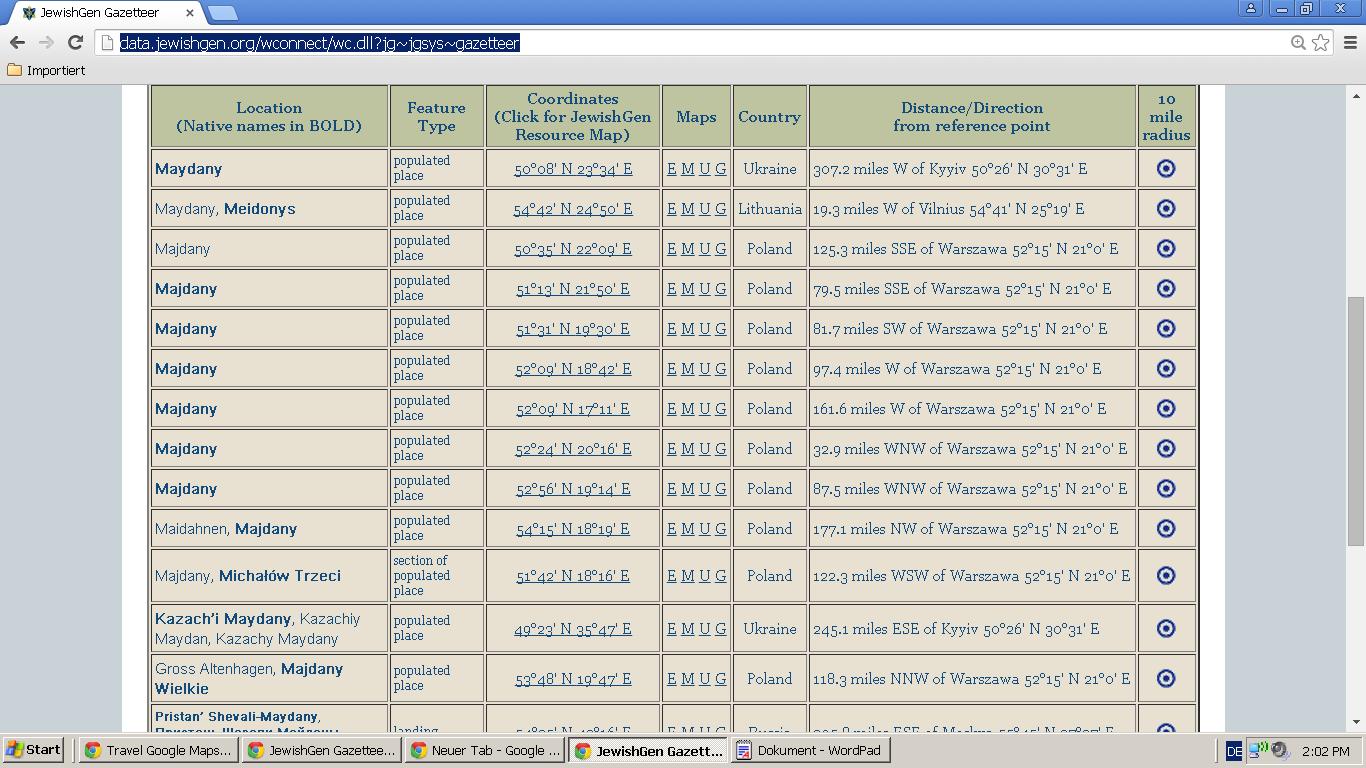
Task: Open the Windows Start button
Action: point(34,750)
